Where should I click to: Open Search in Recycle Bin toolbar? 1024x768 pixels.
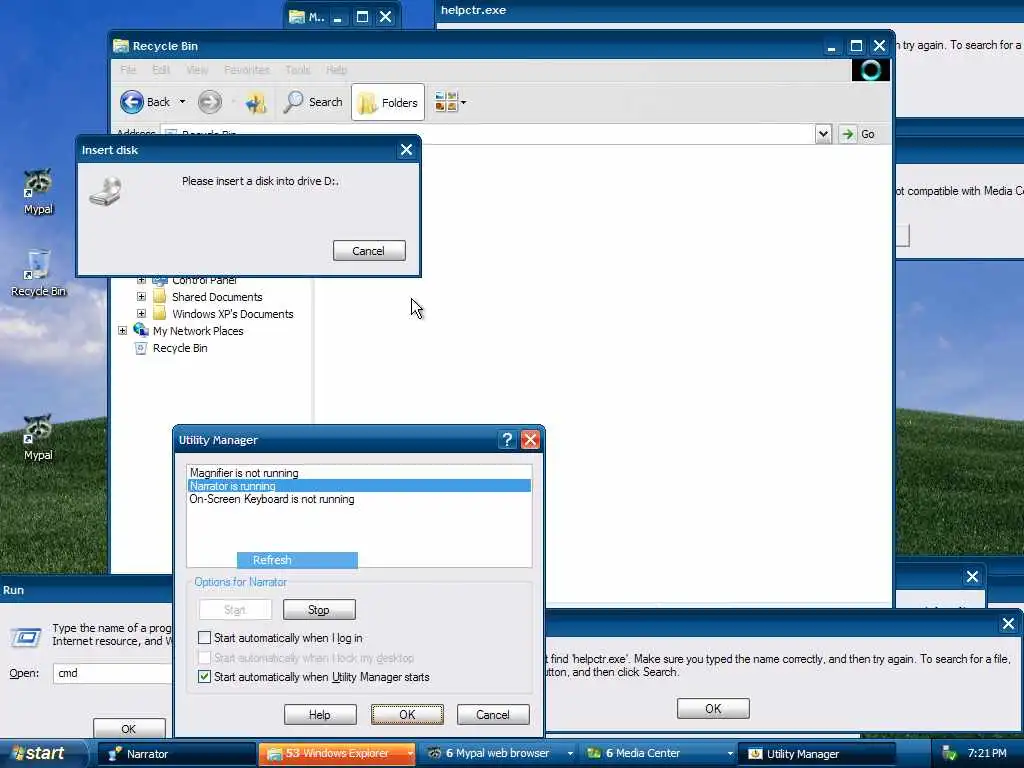(313, 102)
